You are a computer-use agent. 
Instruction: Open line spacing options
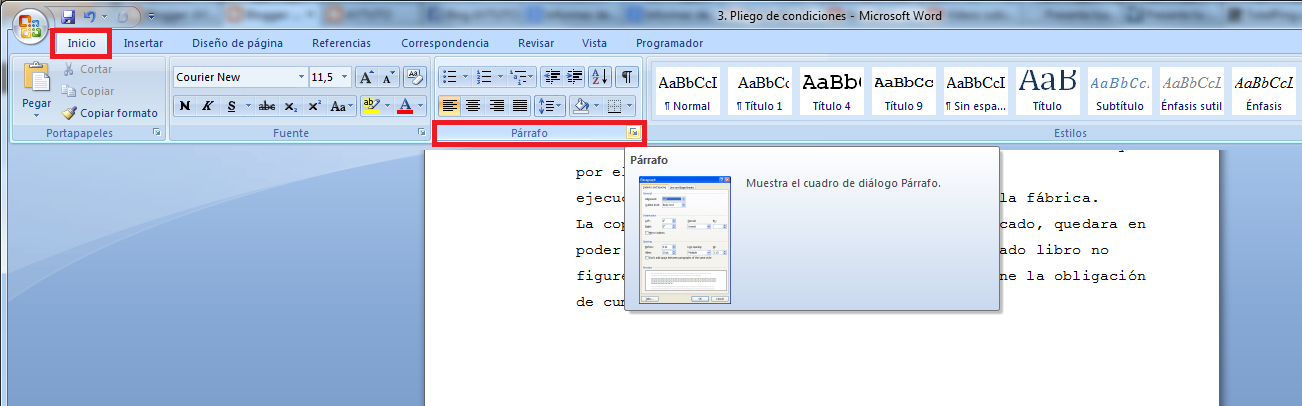tap(550, 105)
